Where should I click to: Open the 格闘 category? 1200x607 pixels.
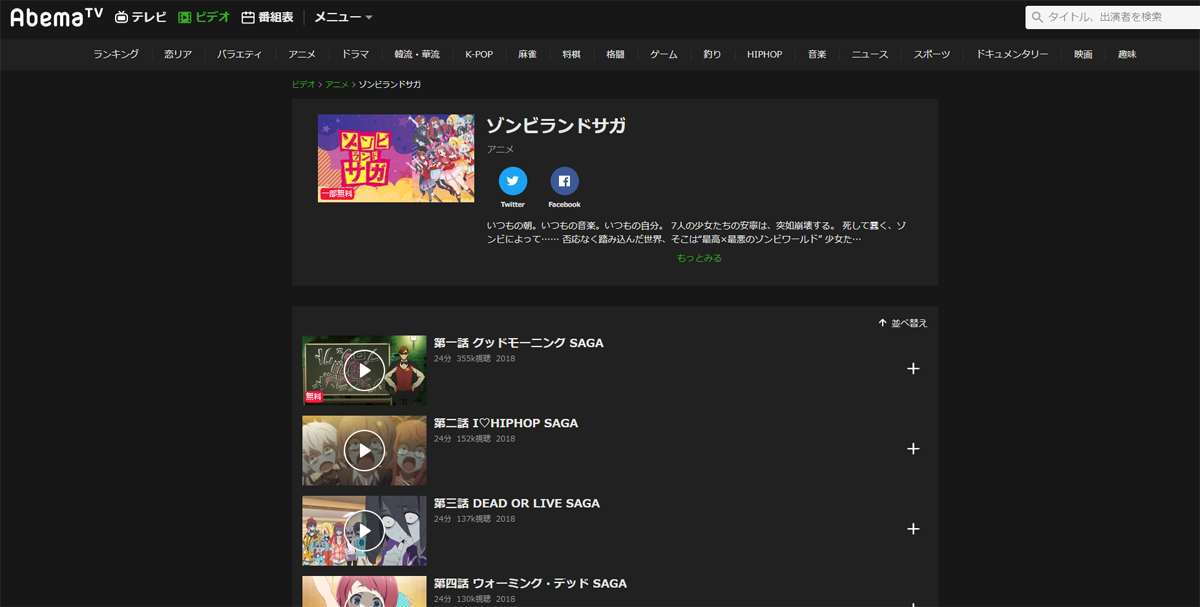pos(615,54)
